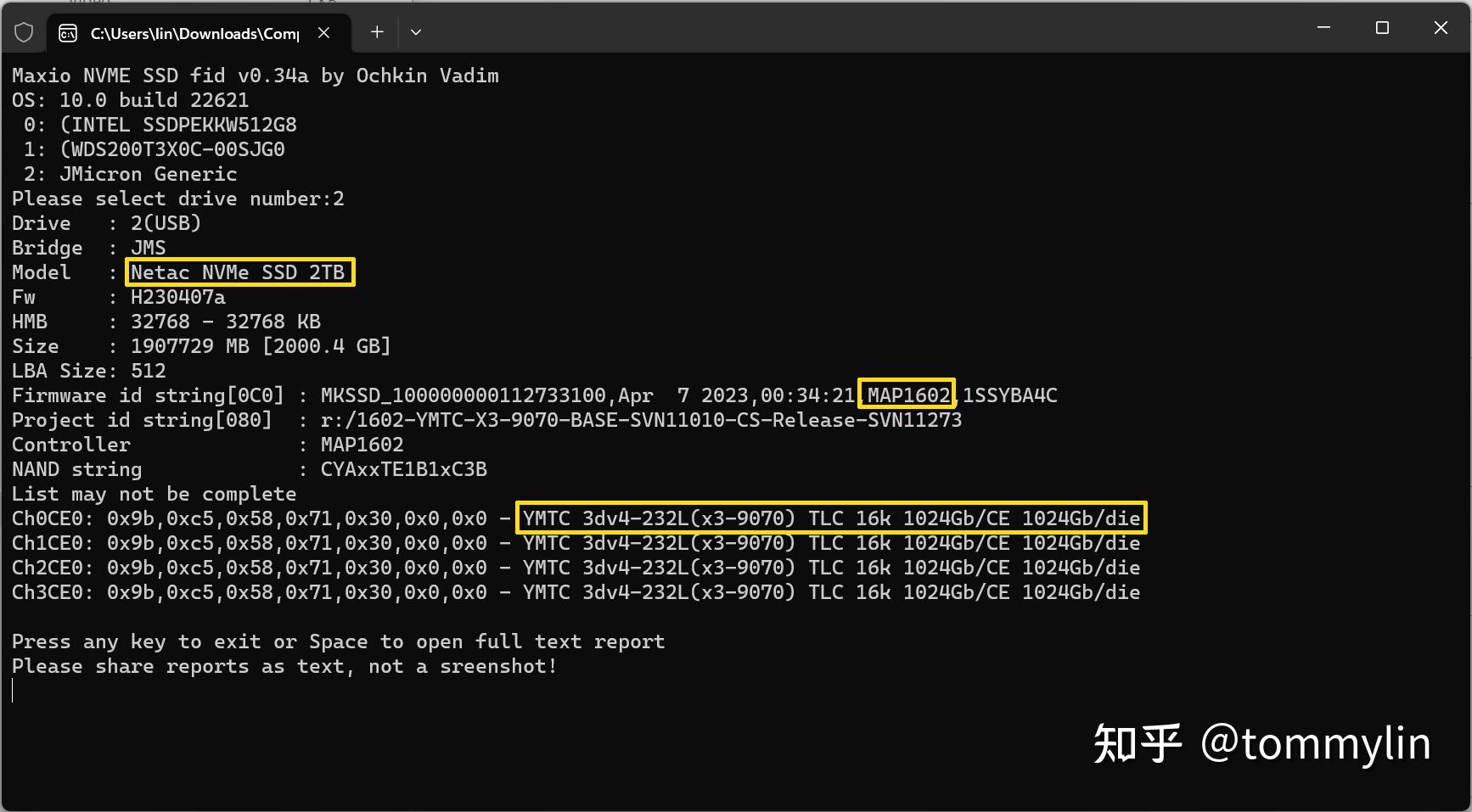The image size is (1472, 812).
Task: Open a new terminal tab with plus
Action: 377,32
